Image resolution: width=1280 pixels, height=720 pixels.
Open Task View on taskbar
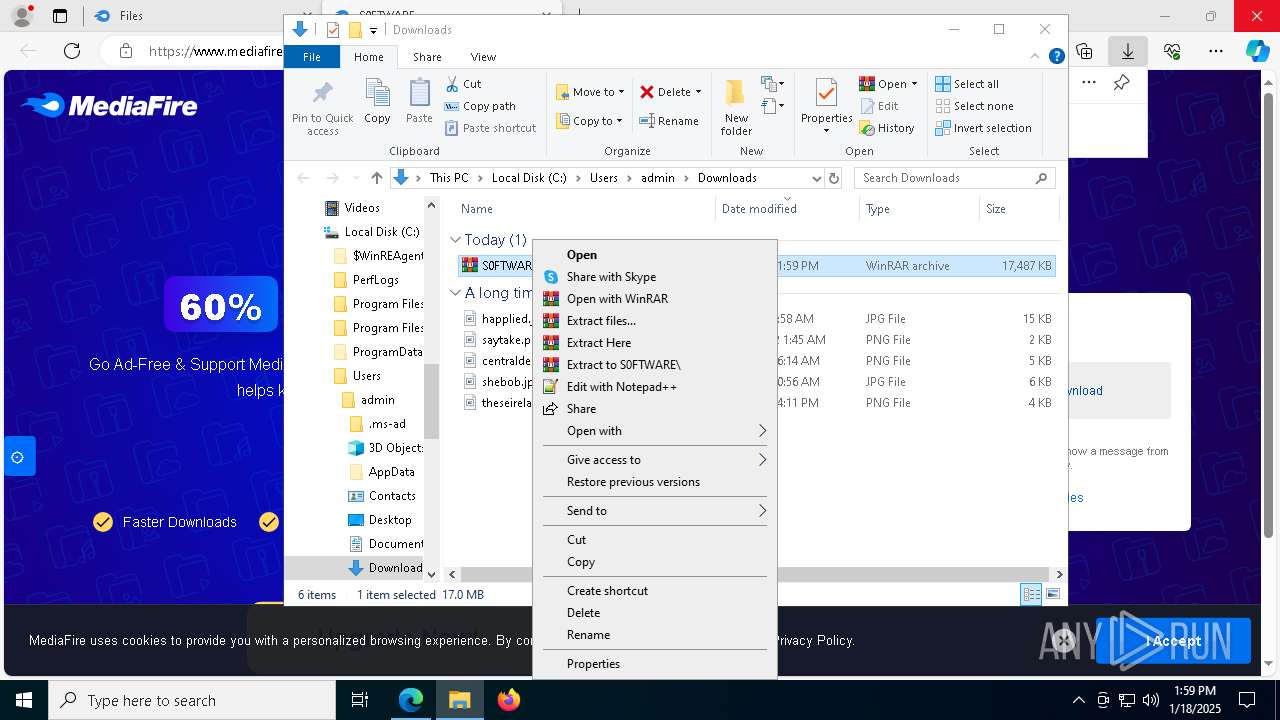(360, 700)
